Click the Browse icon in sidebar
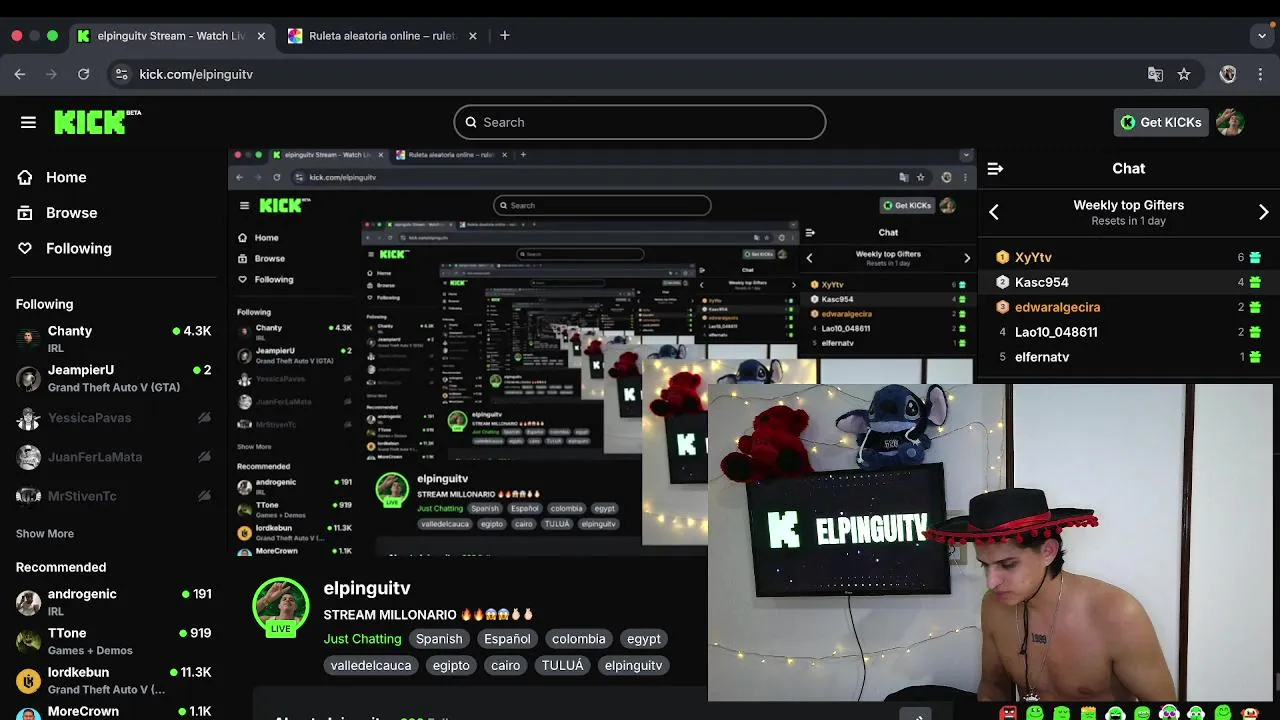Screen dimensions: 1280x720 [x=25, y=213]
